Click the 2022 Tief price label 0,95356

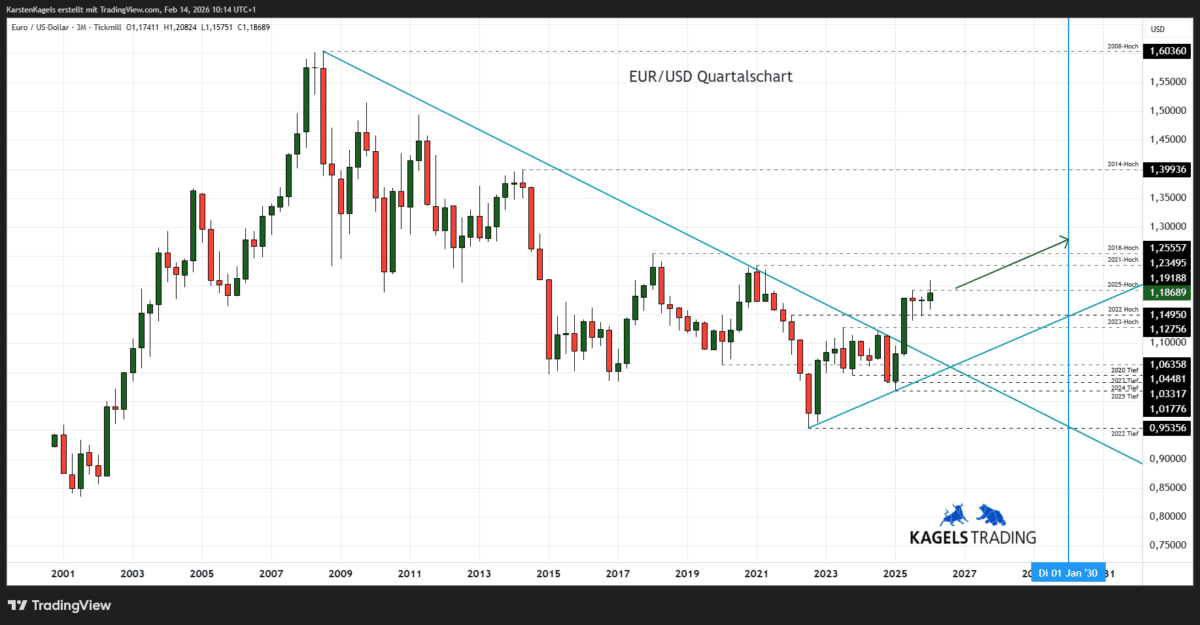pos(1166,427)
